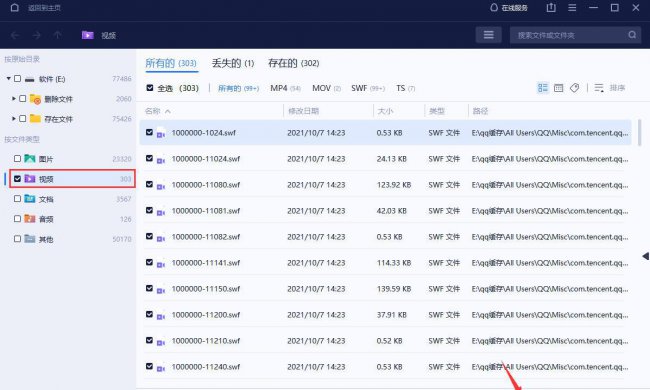Click the drive E: disk icon
This screenshot has width=650, height=390.
coord(29,79)
